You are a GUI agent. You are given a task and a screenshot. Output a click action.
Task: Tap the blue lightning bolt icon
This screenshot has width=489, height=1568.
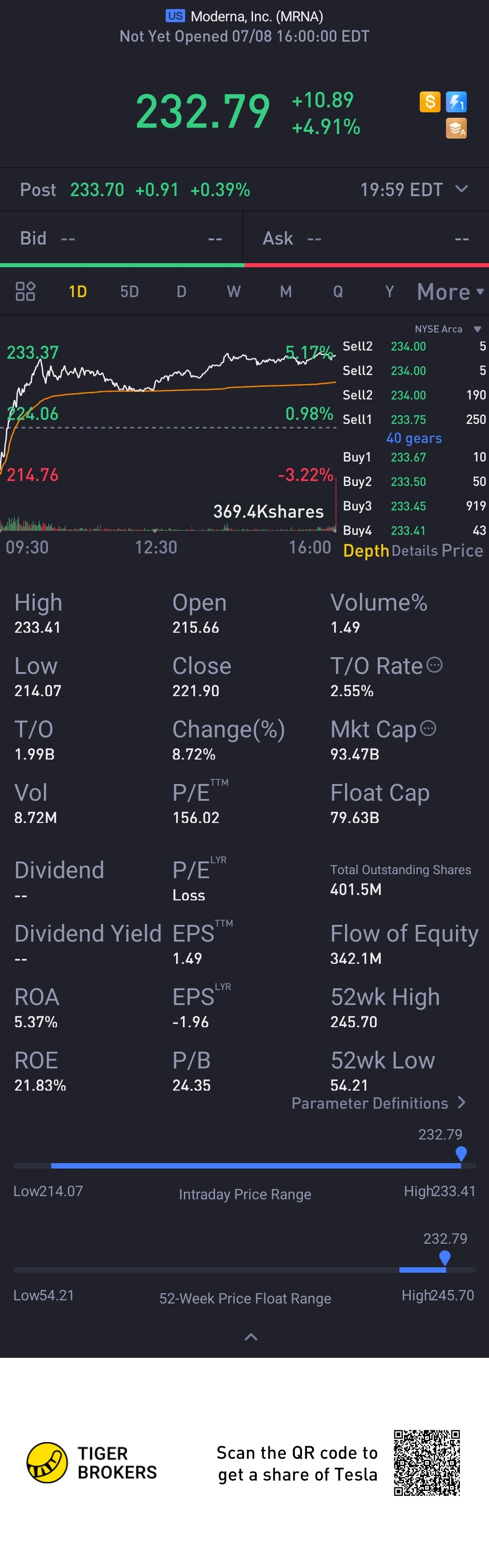456,101
